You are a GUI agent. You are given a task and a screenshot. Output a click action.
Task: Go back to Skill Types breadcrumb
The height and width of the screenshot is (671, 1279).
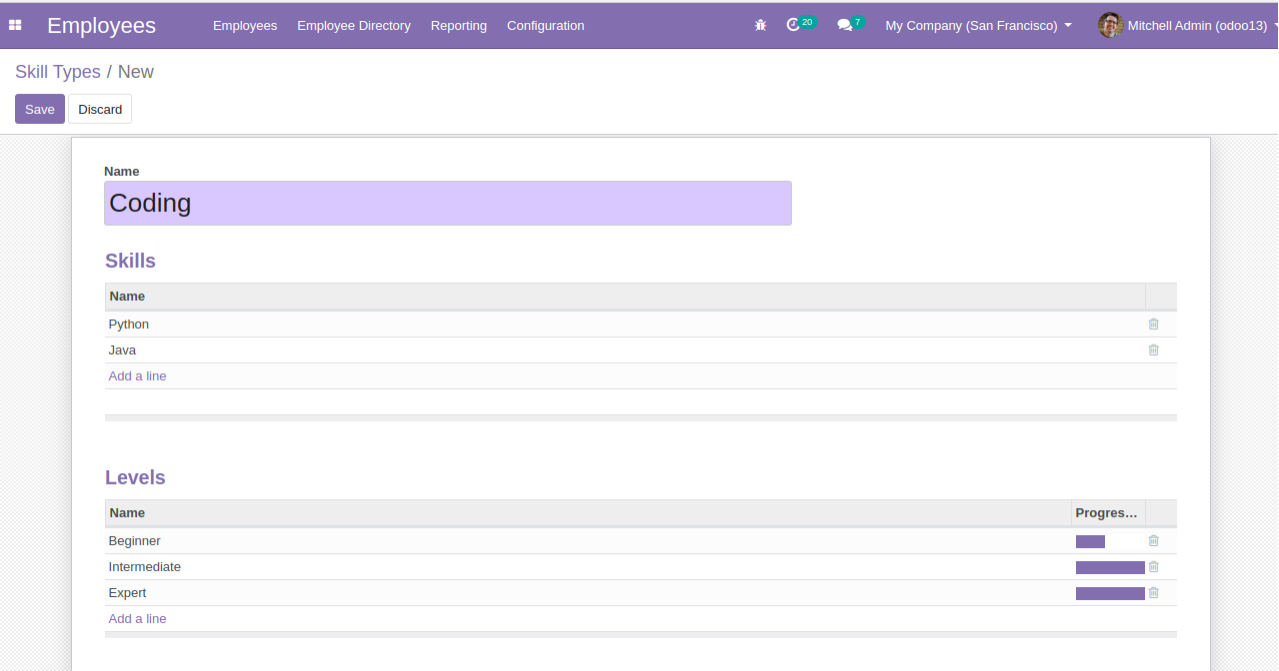click(58, 72)
